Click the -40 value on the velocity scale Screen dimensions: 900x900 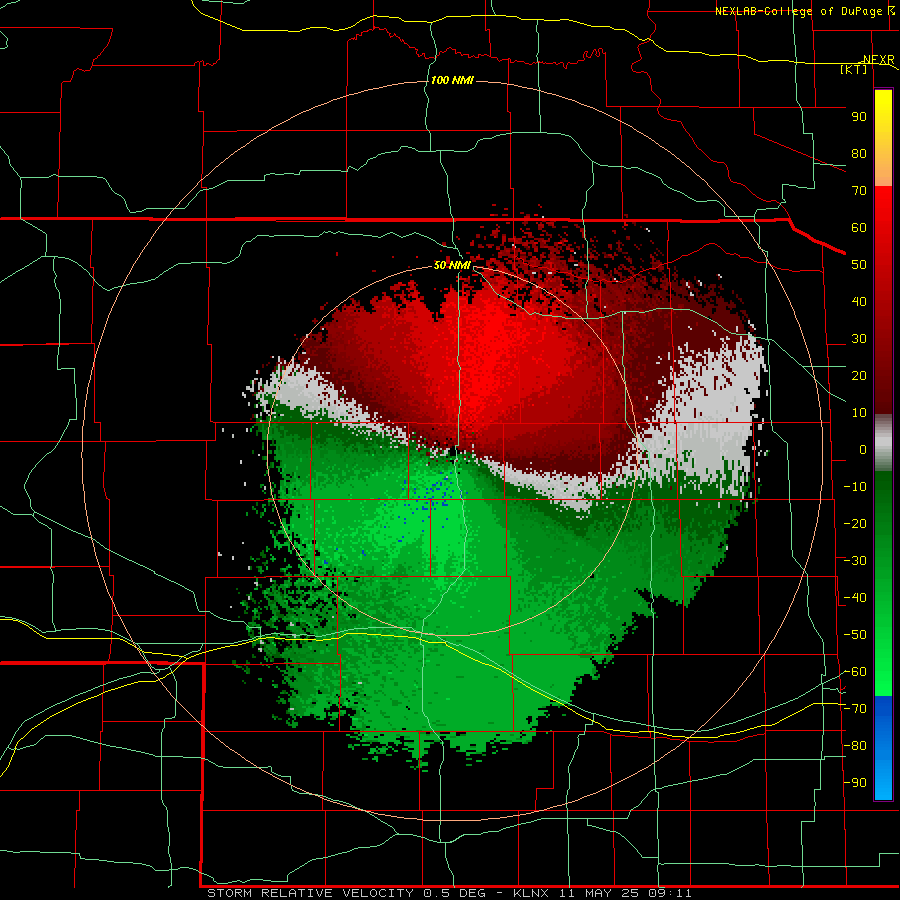coord(855,598)
